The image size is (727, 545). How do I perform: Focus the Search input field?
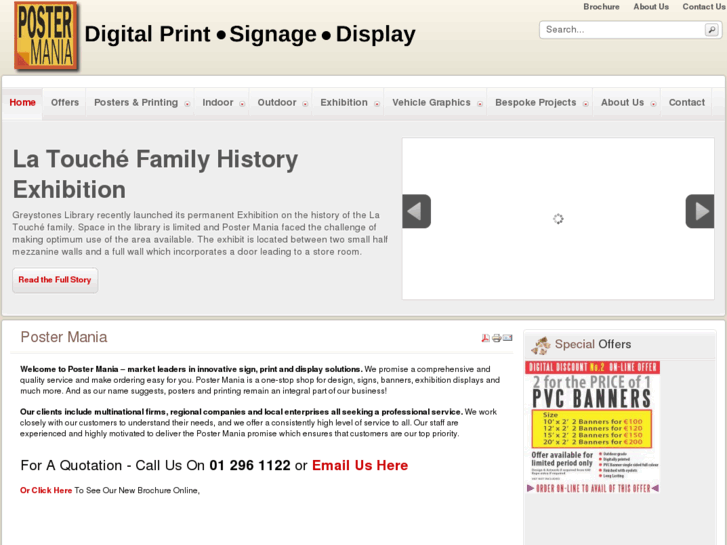[622, 30]
